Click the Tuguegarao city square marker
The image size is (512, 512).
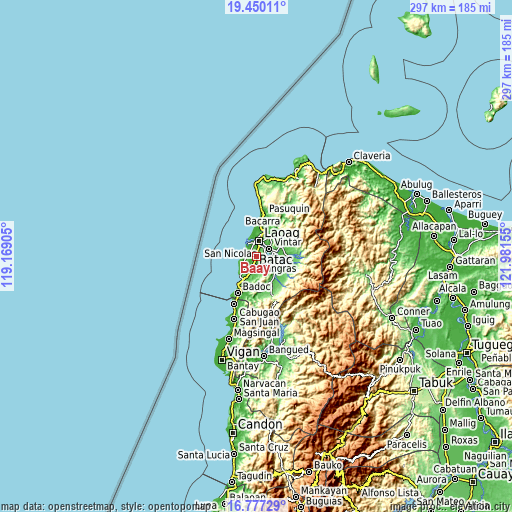pyautogui.click(x=467, y=353)
